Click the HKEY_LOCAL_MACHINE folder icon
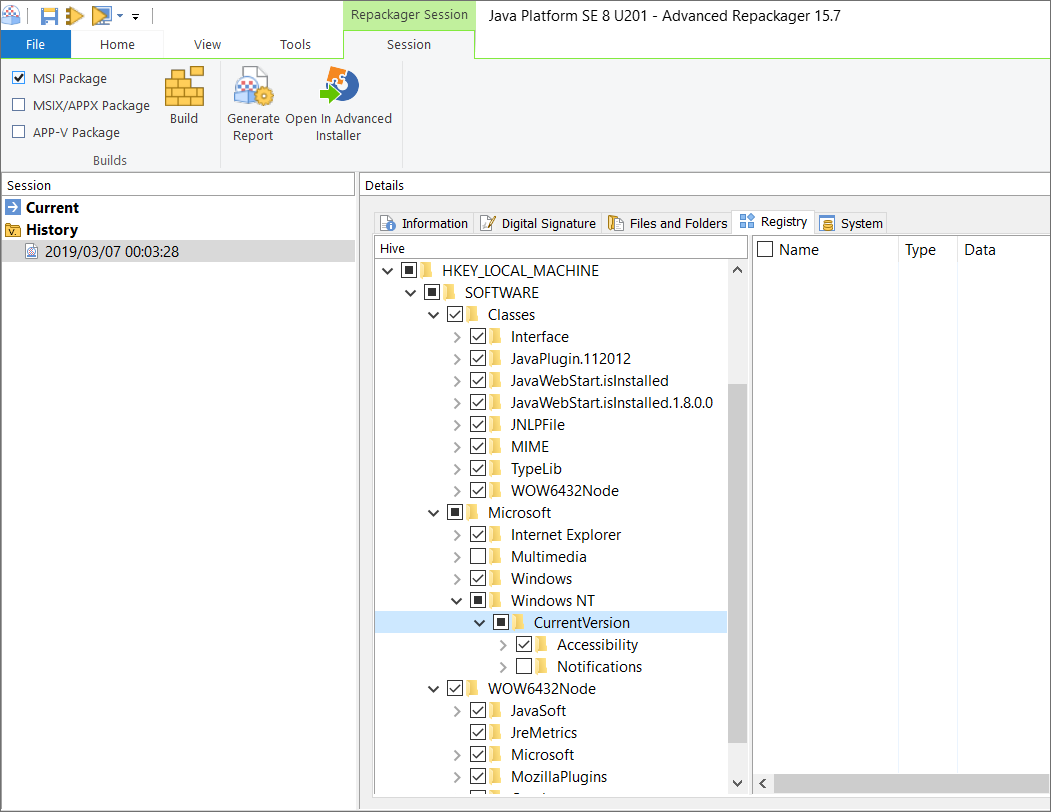Image resolution: width=1051 pixels, height=812 pixels. 427,270
